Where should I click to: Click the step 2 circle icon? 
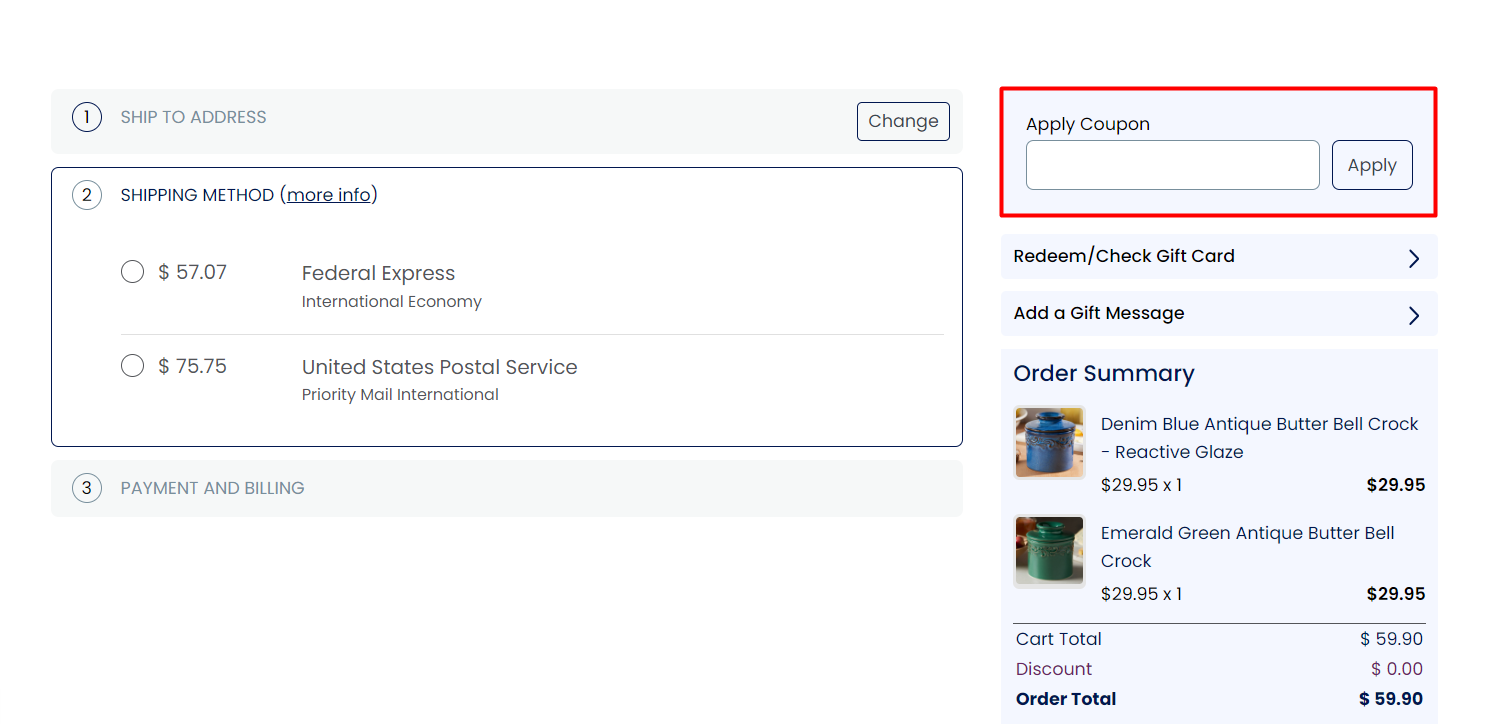click(x=87, y=195)
